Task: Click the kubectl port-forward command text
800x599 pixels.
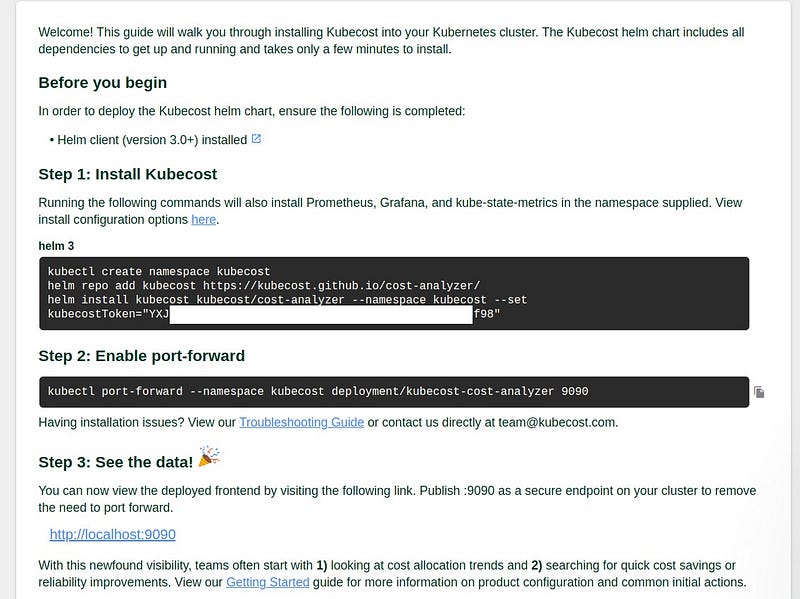Action: [x=318, y=391]
